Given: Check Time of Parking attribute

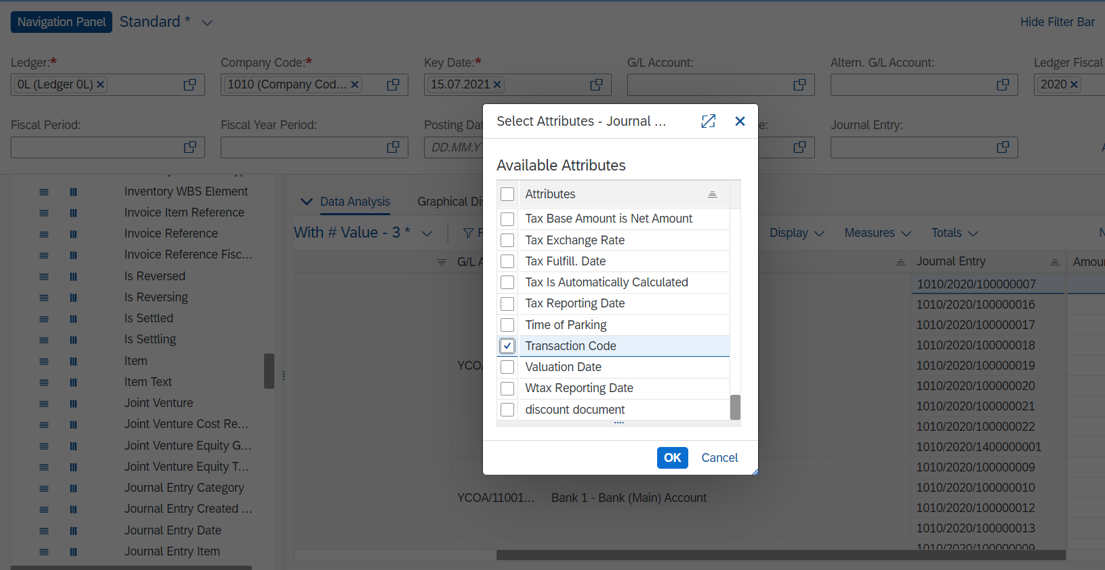Looking at the screenshot, I should tap(507, 325).
